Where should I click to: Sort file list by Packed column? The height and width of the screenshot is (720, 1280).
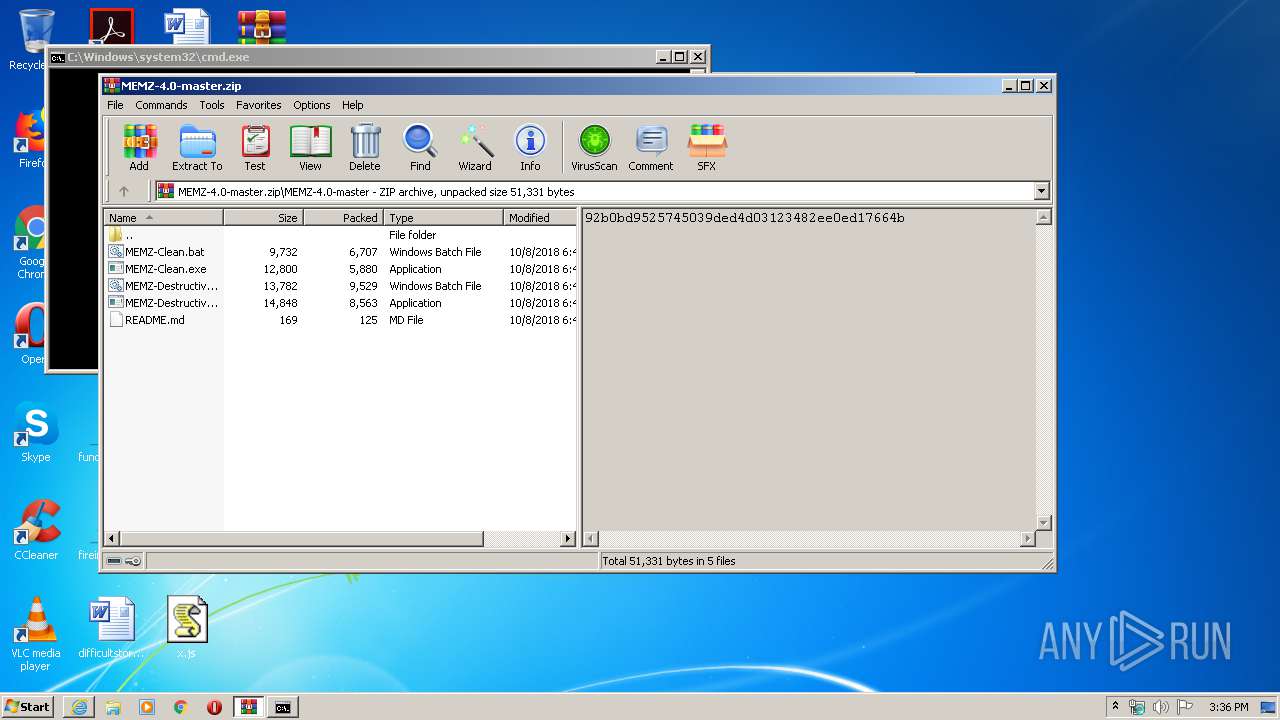click(344, 218)
